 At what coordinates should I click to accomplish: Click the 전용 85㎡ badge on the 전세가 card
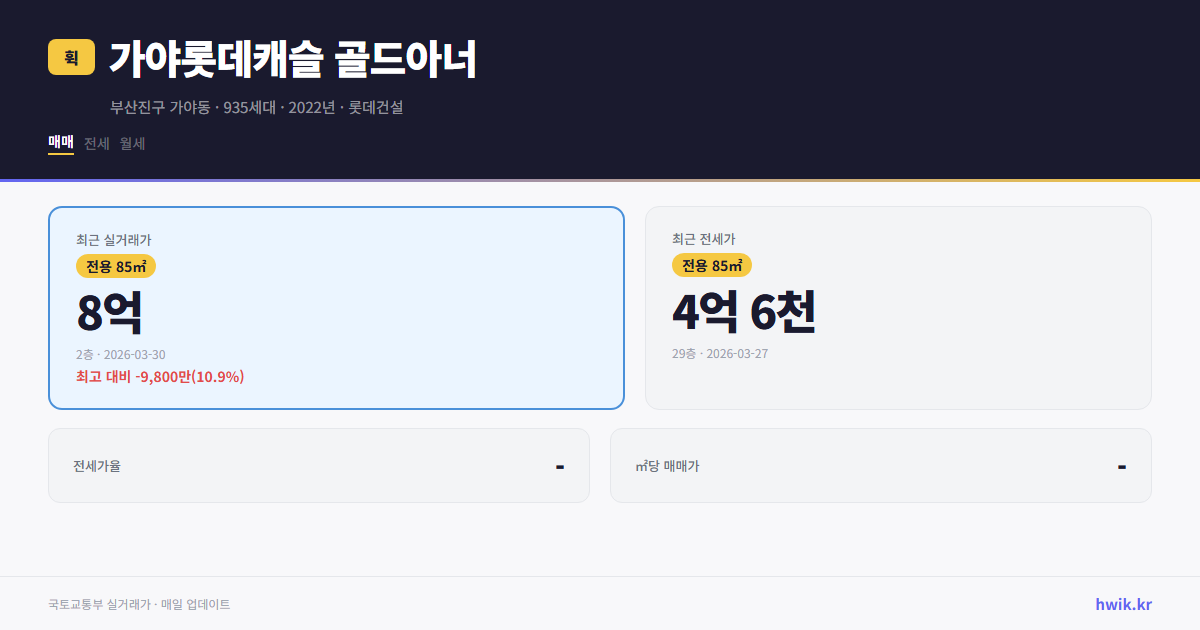point(712,266)
